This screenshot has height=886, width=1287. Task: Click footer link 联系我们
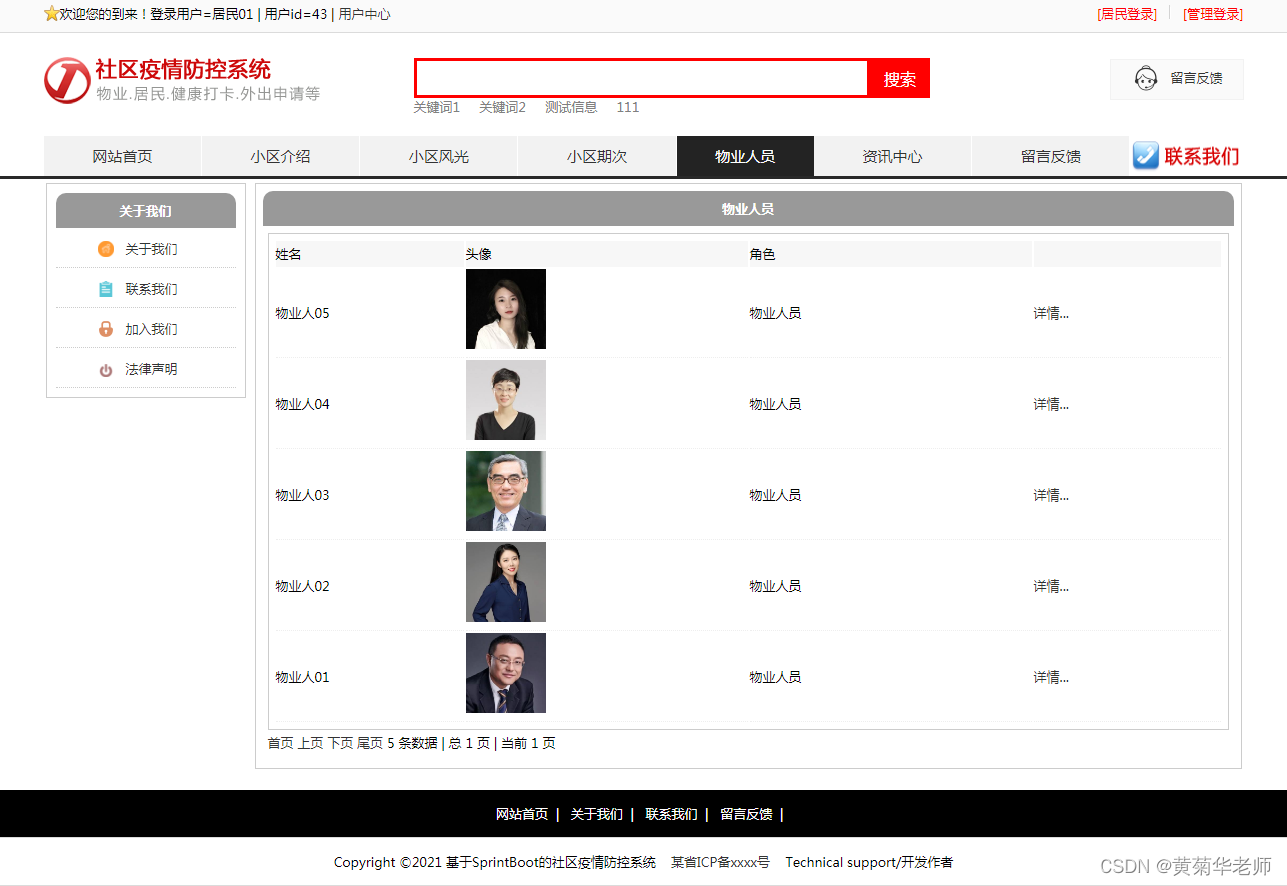[671, 814]
